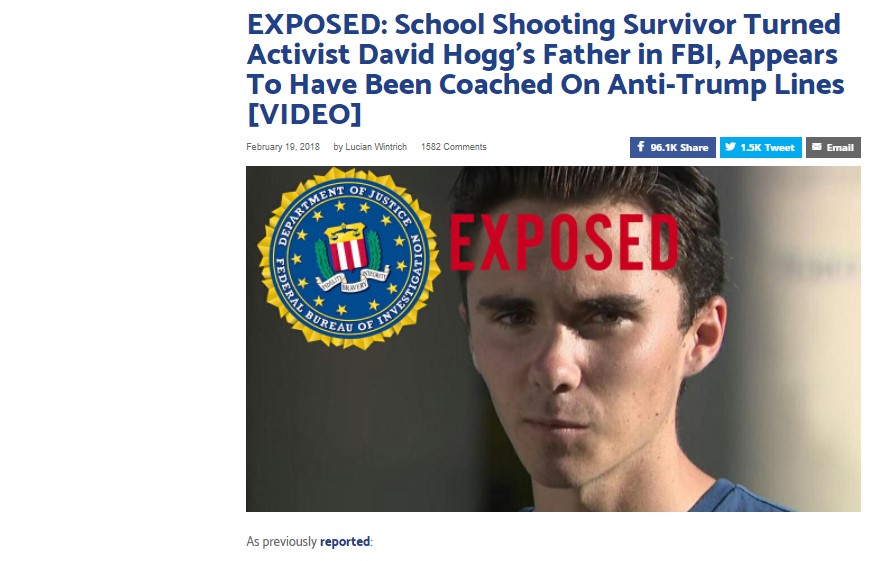Click the '[VIDEO]' tag in the headline
Screen dimensions: 876x561
click(304, 114)
